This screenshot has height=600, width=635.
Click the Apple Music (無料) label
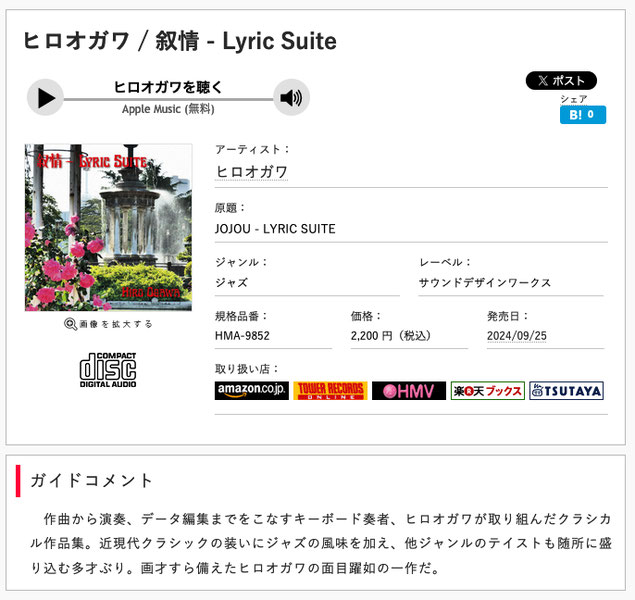click(x=168, y=109)
